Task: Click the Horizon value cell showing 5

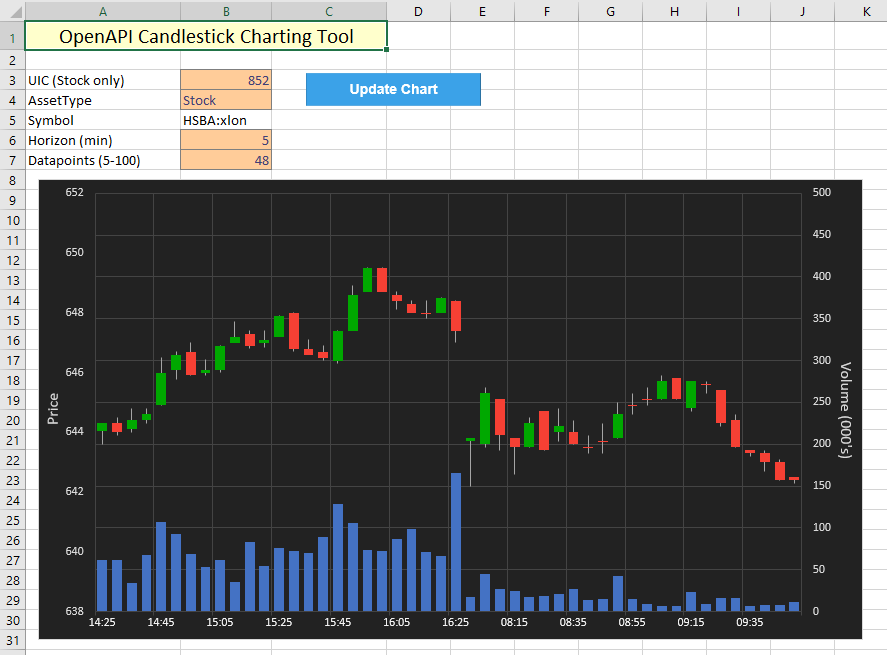Action: pos(226,140)
